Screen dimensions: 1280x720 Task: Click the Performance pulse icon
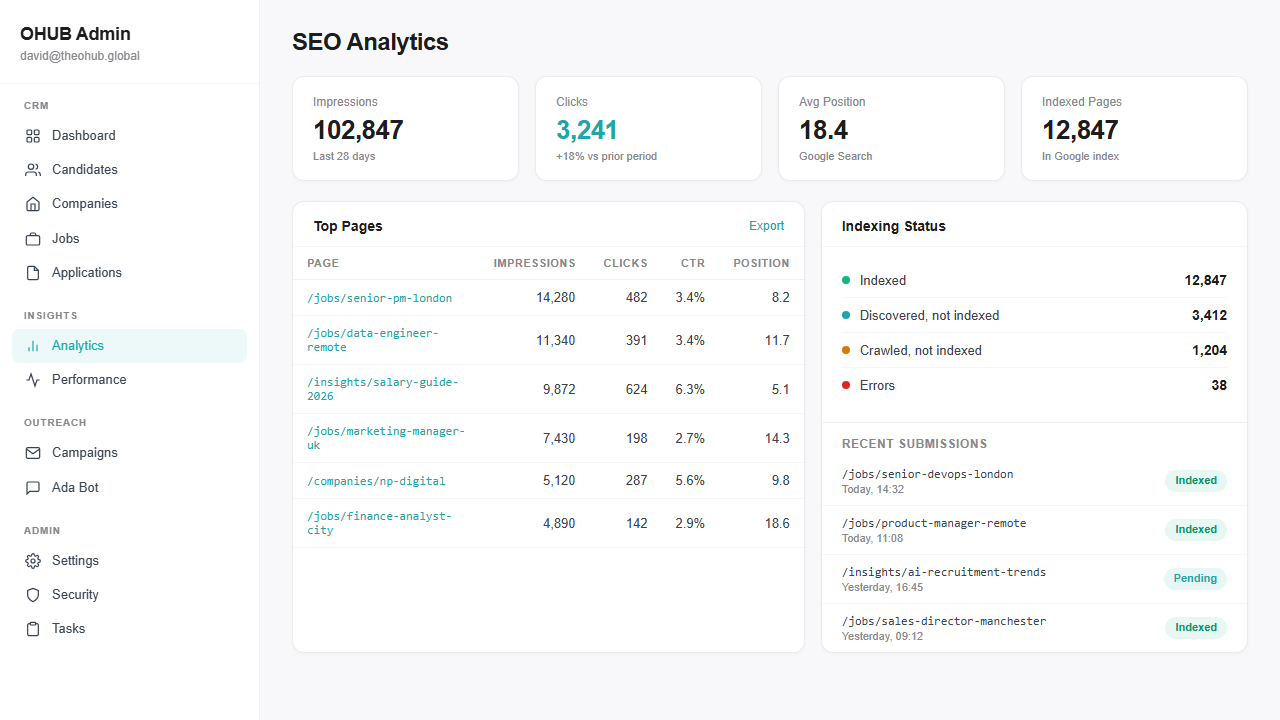[x=33, y=380]
